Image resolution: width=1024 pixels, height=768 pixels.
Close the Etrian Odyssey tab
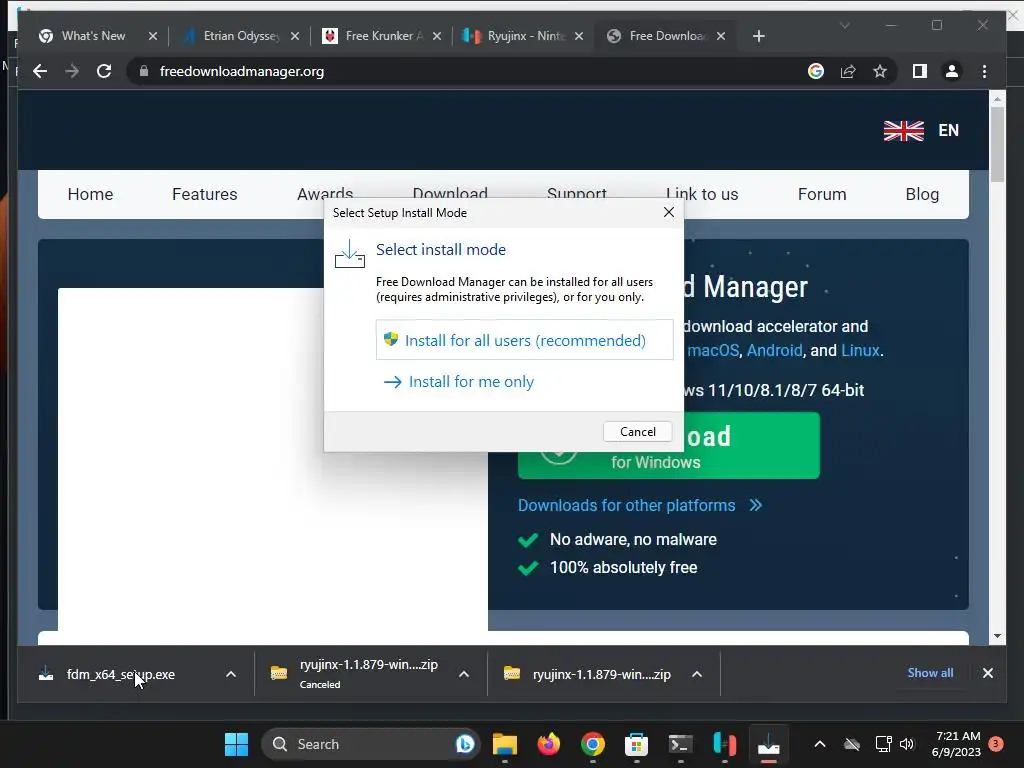tap(295, 36)
